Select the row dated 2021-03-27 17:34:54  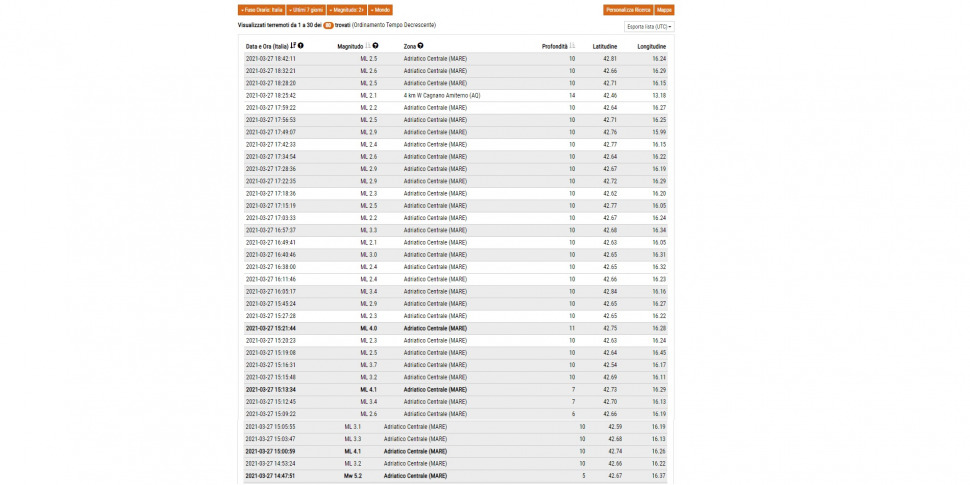455,157
